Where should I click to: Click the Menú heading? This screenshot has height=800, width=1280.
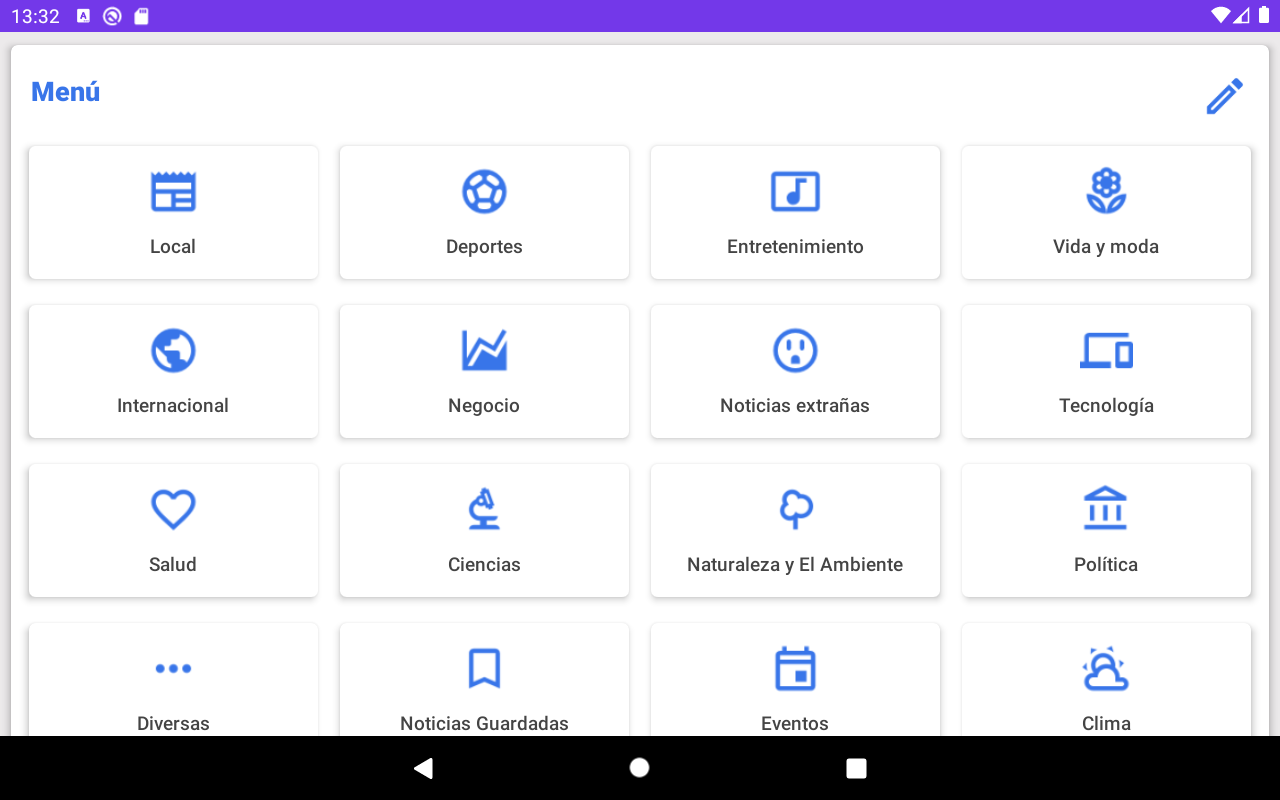[x=66, y=92]
